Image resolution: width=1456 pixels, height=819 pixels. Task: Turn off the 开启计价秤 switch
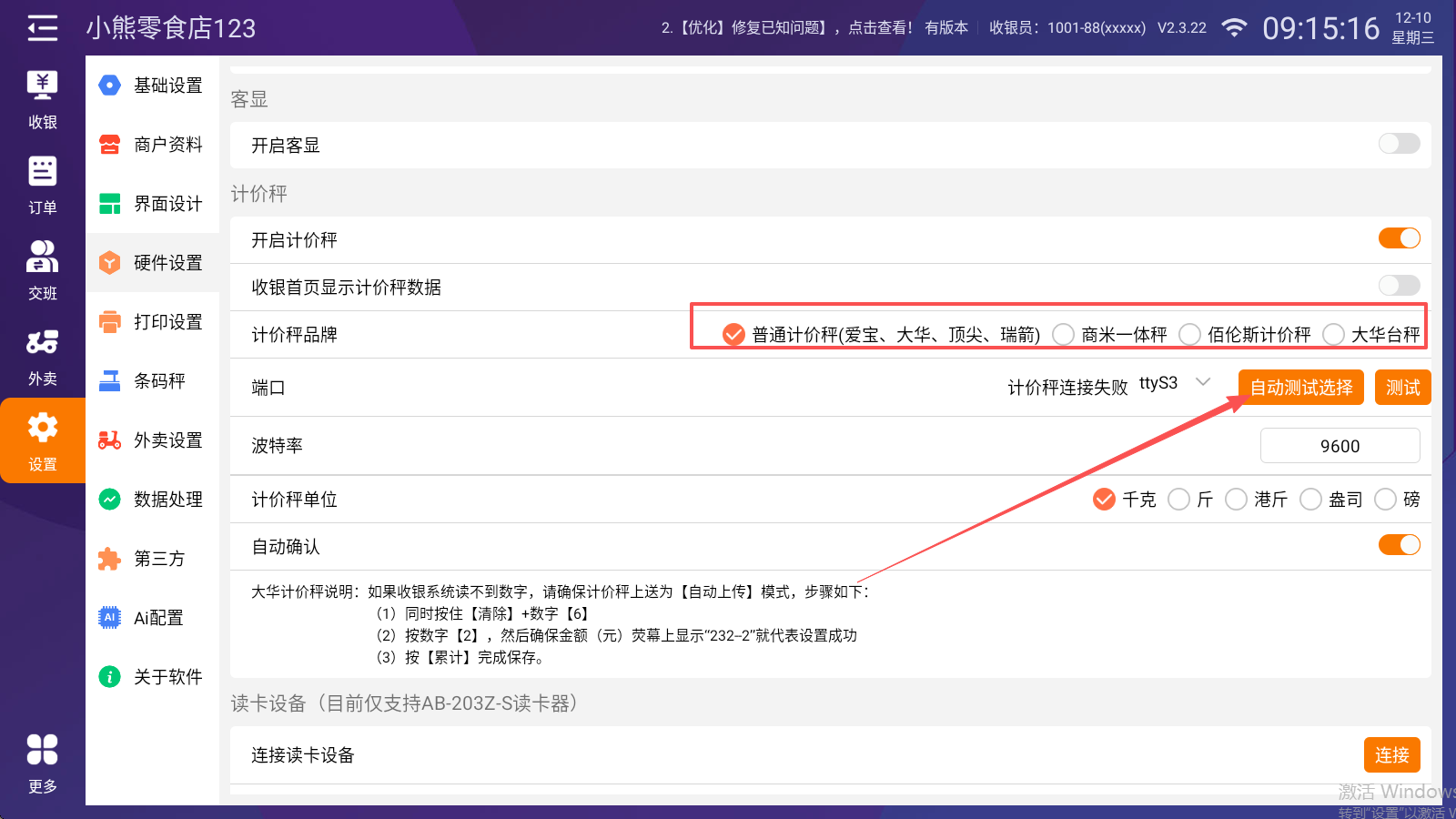click(1399, 238)
